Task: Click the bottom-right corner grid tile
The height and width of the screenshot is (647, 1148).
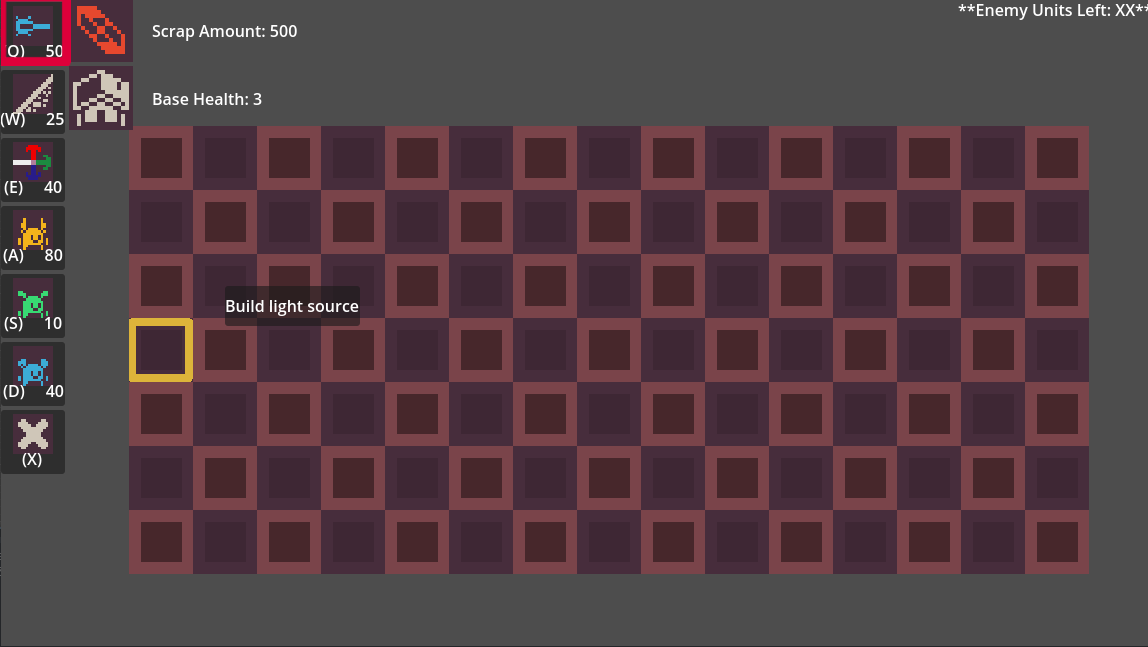Action: (x=1057, y=542)
